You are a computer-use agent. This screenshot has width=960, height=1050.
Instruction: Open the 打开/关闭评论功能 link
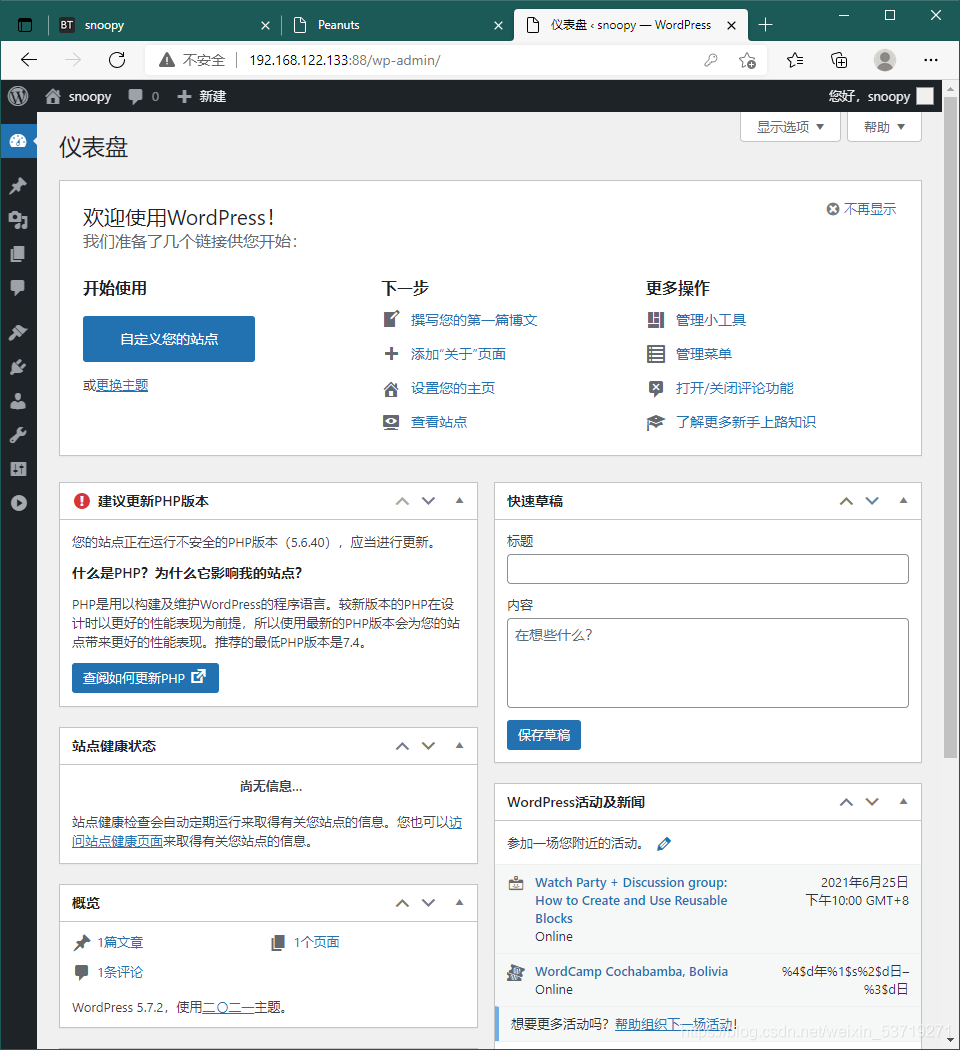coord(734,388)
